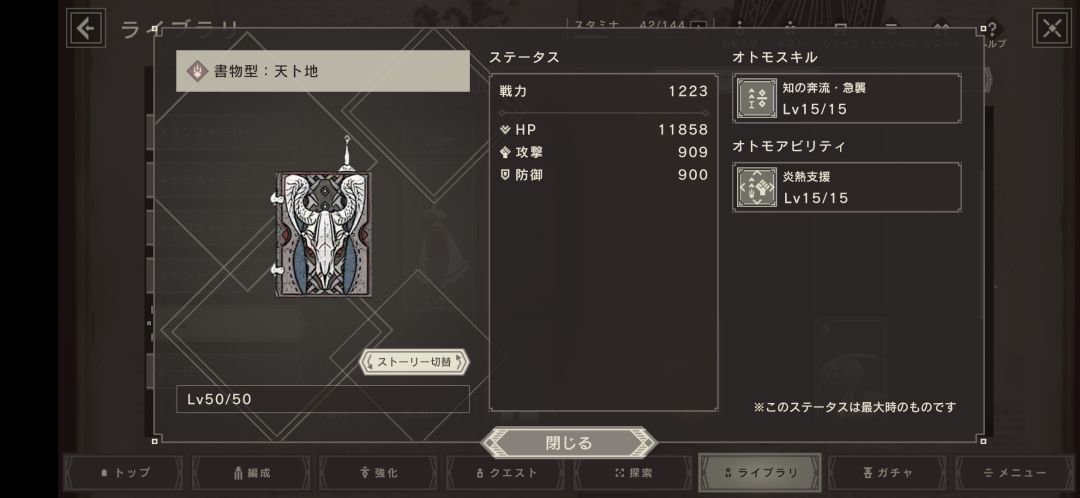Screen dimensions: 1080x498
Task: Select the 知の奔流・急襲 skill icon
Action: pyautogui.click(x=757, y=98)
